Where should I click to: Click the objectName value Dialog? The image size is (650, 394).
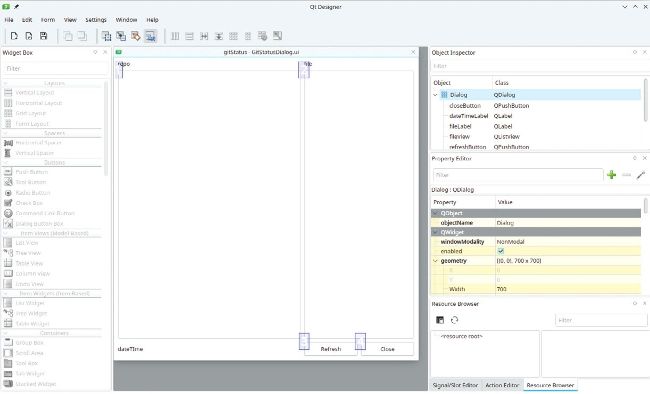coord(568,223)
